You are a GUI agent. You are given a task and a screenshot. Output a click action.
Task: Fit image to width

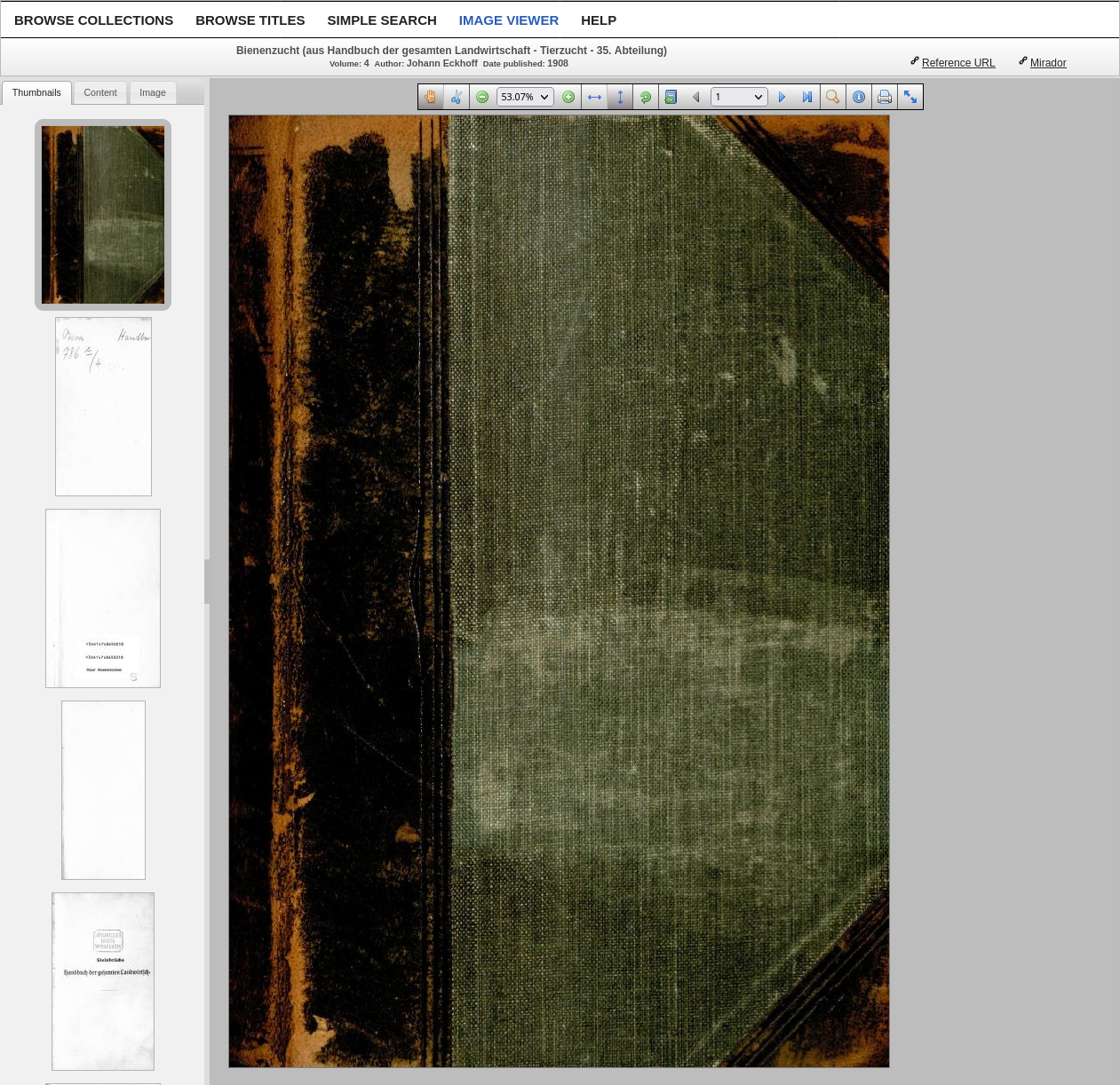pyautogui.click(x=594, y=97)
